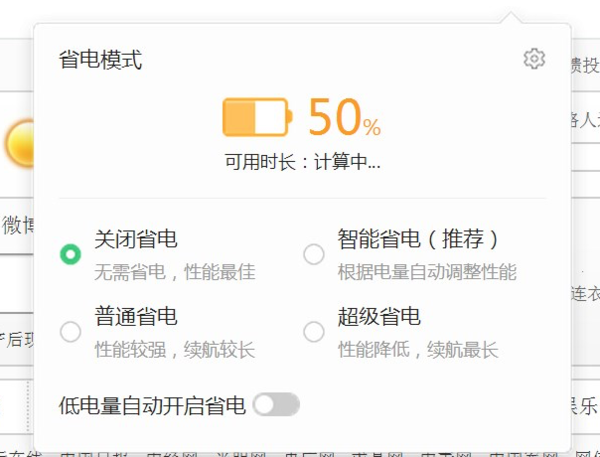The width and height of the screenshot is (600, 457).
Task: Click the orange battery icon
Action: (x=257, y=117)
